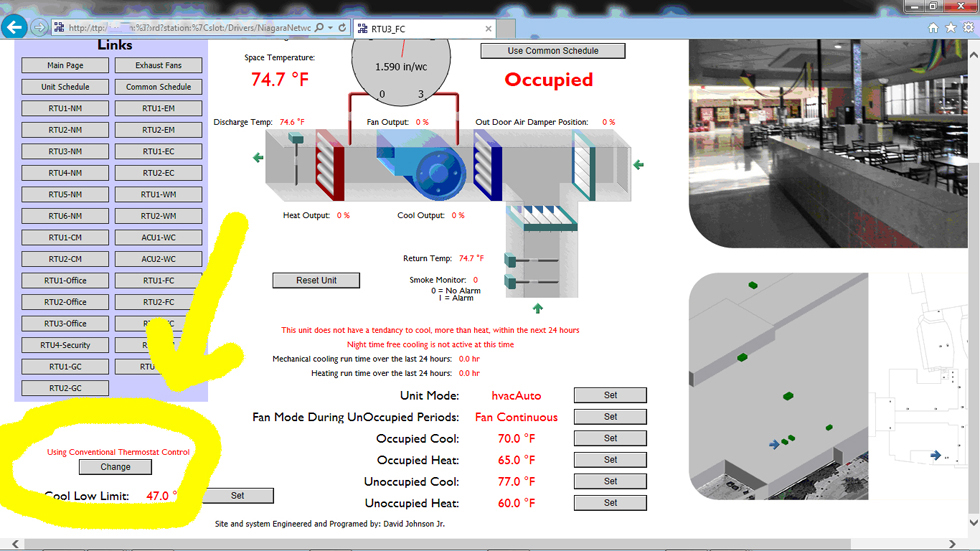This screenshot has width=980, height=551.
Task: Go to ACU1-WC unit page
Action: [158, 237]
